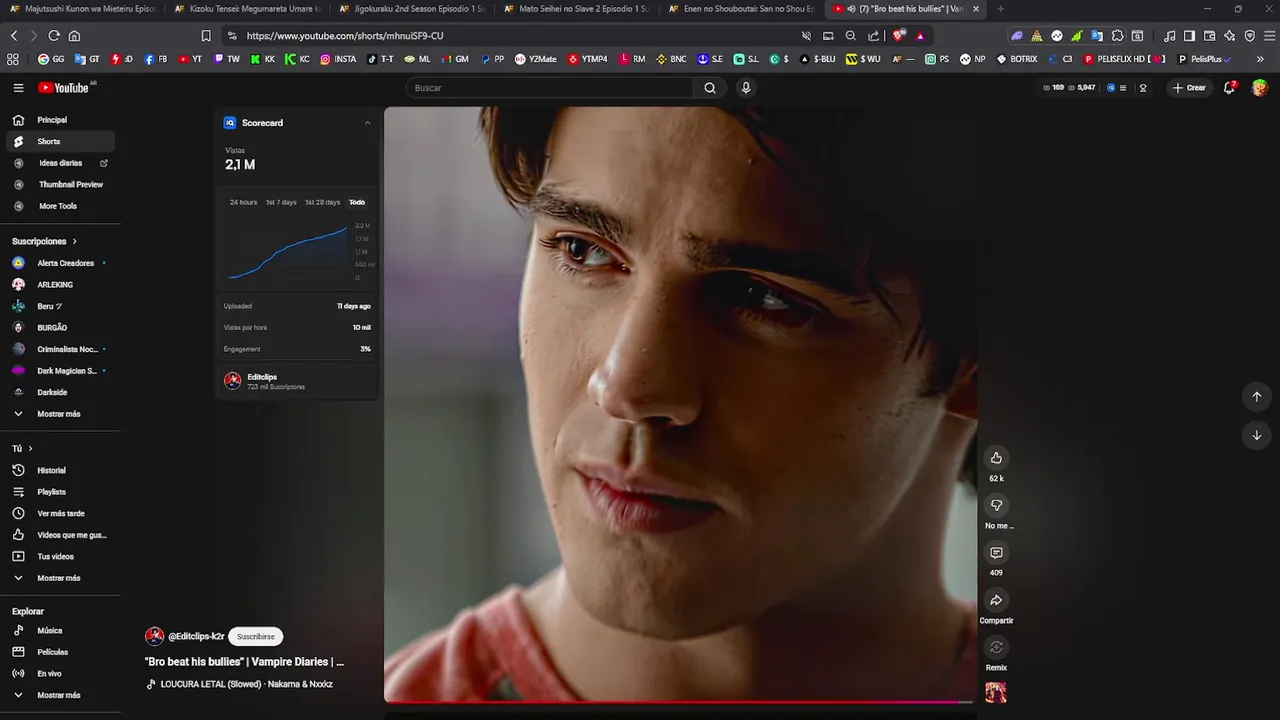Select the Todo range tab
Viewport: 1280px width, 720px height.
[357, 202]
